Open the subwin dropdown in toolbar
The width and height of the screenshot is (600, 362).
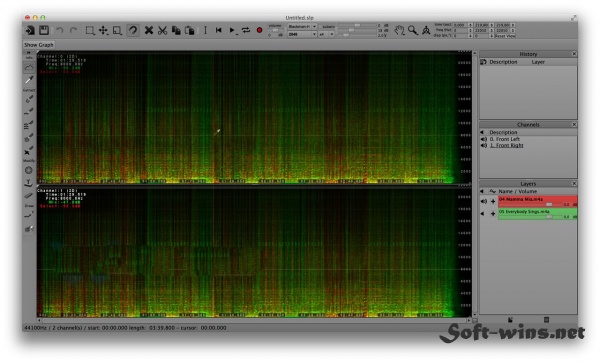326,34
